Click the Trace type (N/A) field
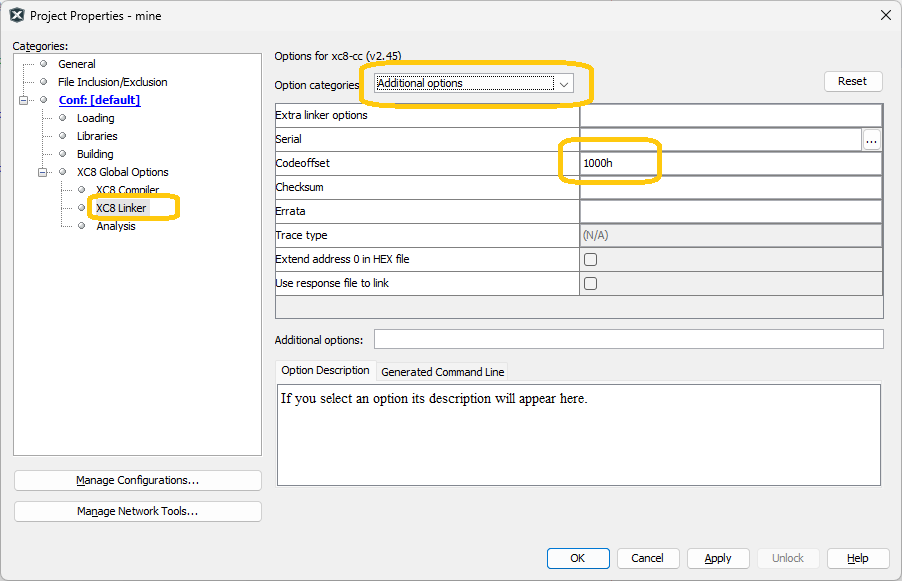This screenshot has width=902, height=581. 731,235
